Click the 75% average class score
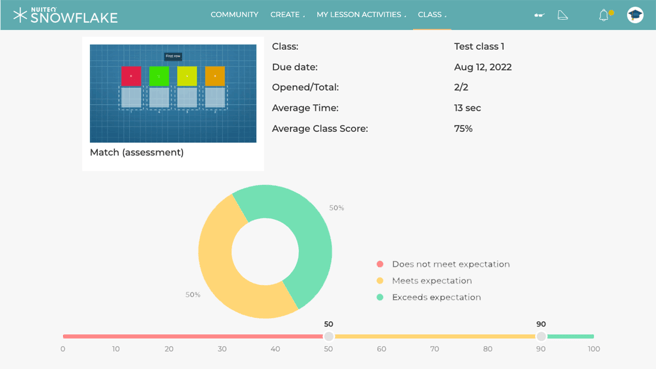This screenshot has width=656, height=369. tap(463, 128)
